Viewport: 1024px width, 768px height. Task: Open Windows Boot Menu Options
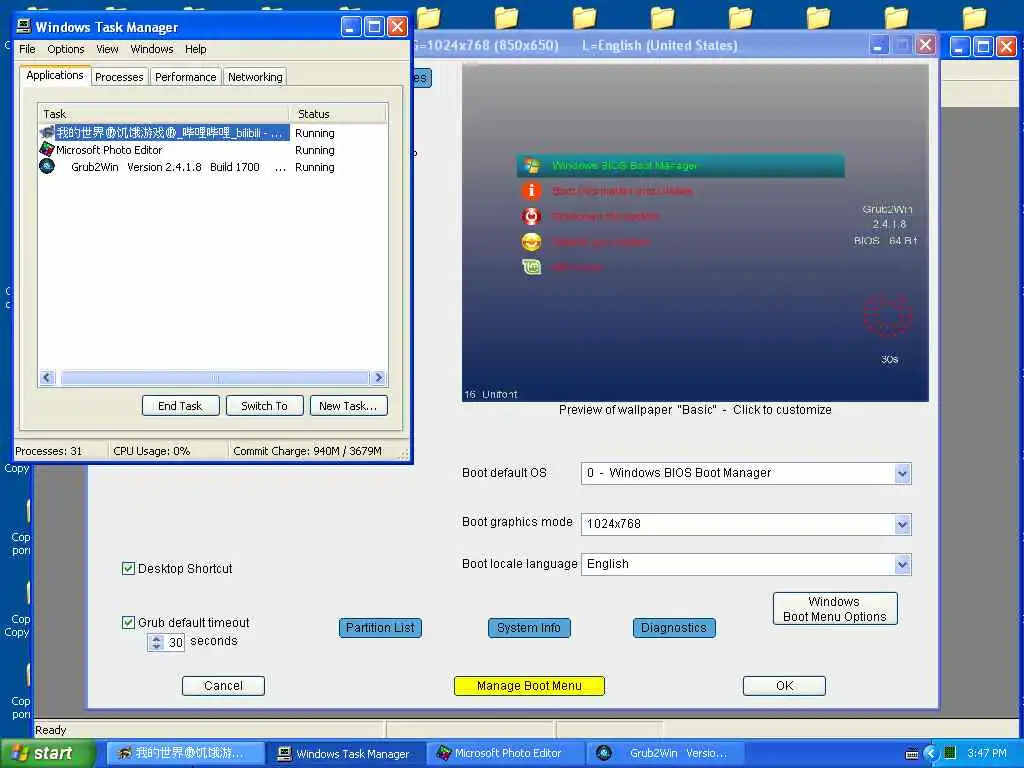click(835, 609)
